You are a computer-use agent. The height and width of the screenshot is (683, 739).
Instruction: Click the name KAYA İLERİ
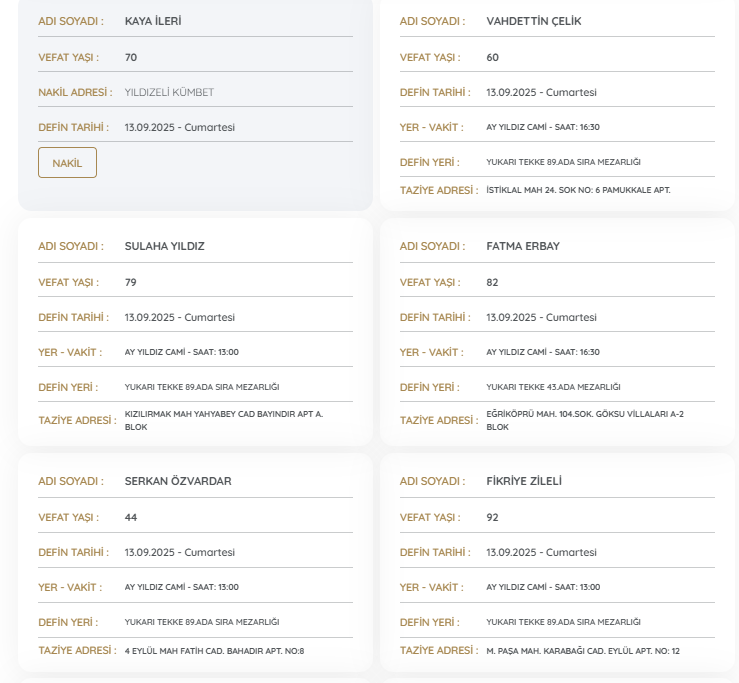click(153, 21)
